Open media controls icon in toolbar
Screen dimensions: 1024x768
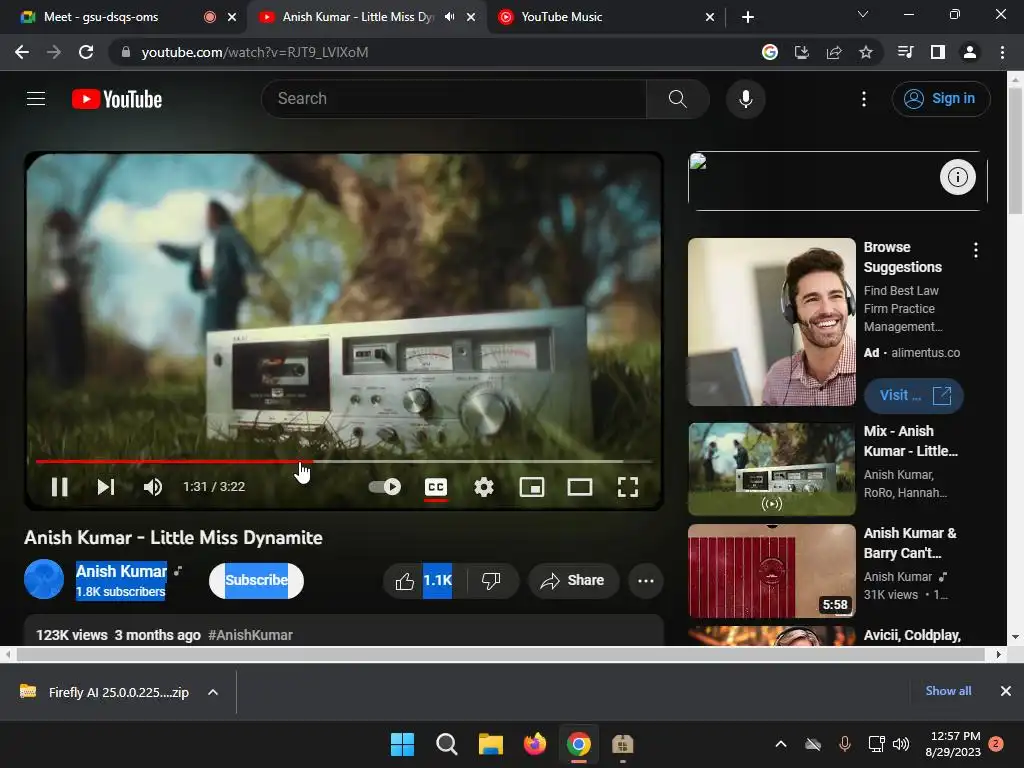[905, 52]
